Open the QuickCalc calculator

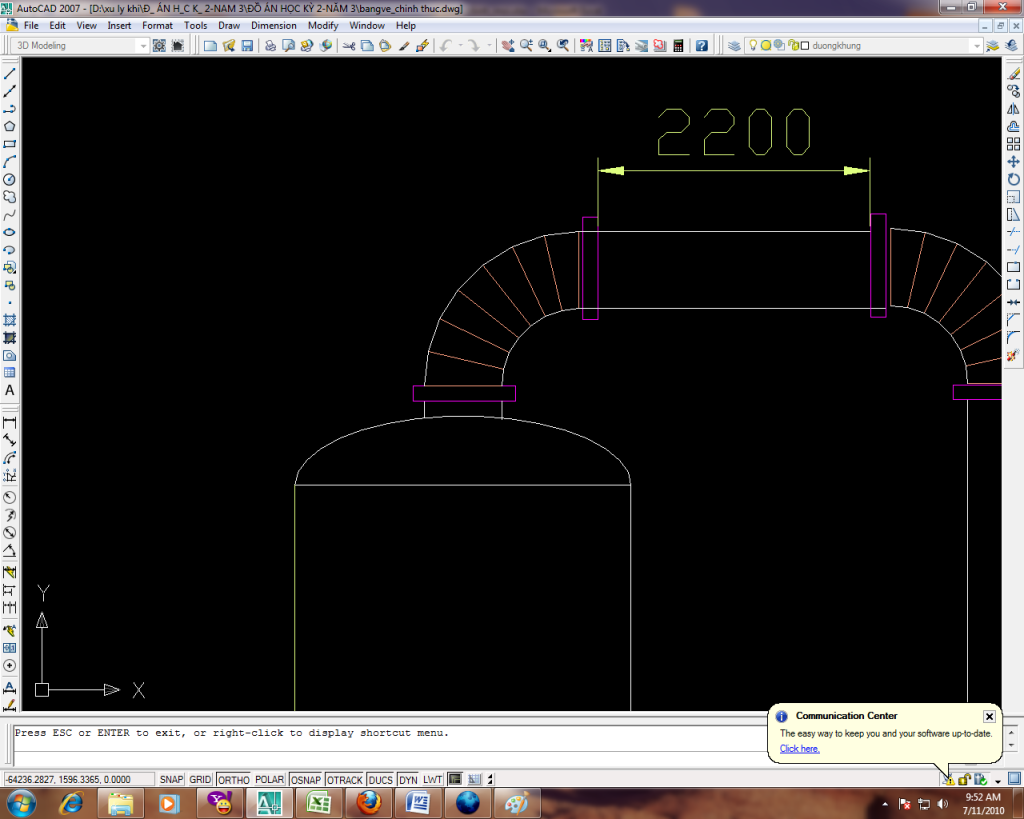coord(678,46)
